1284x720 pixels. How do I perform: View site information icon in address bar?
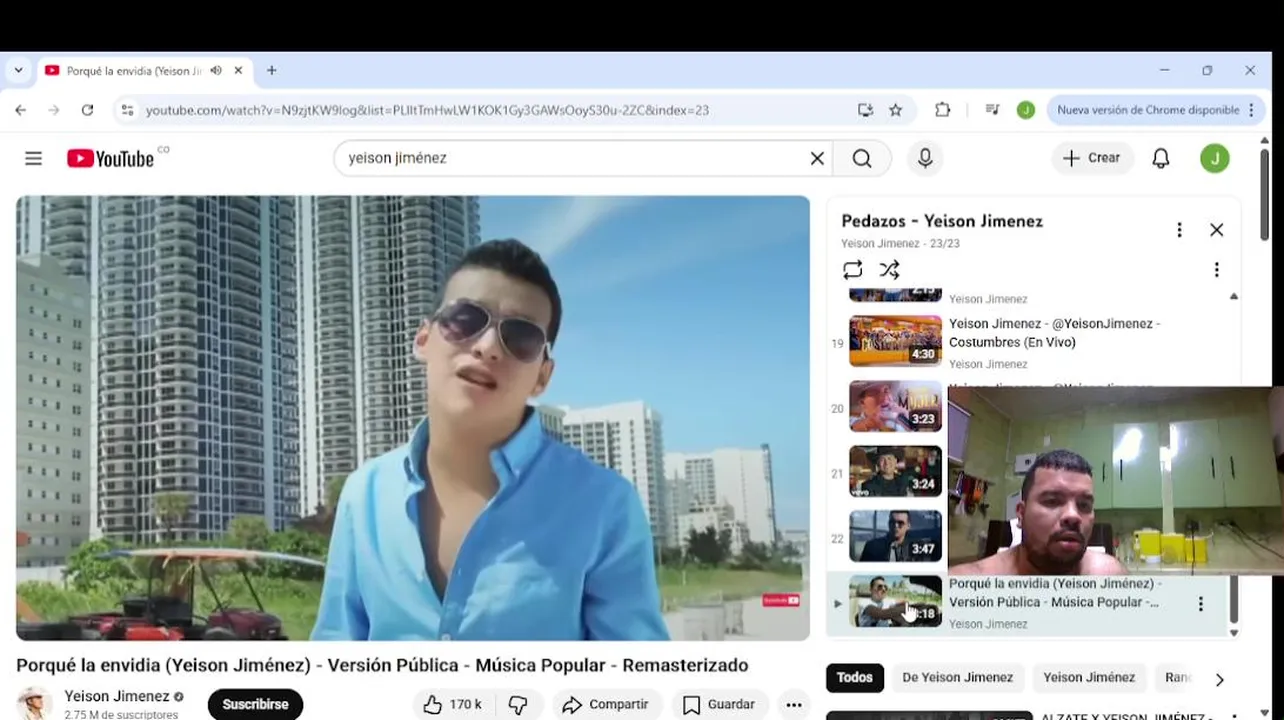point(127,110)
